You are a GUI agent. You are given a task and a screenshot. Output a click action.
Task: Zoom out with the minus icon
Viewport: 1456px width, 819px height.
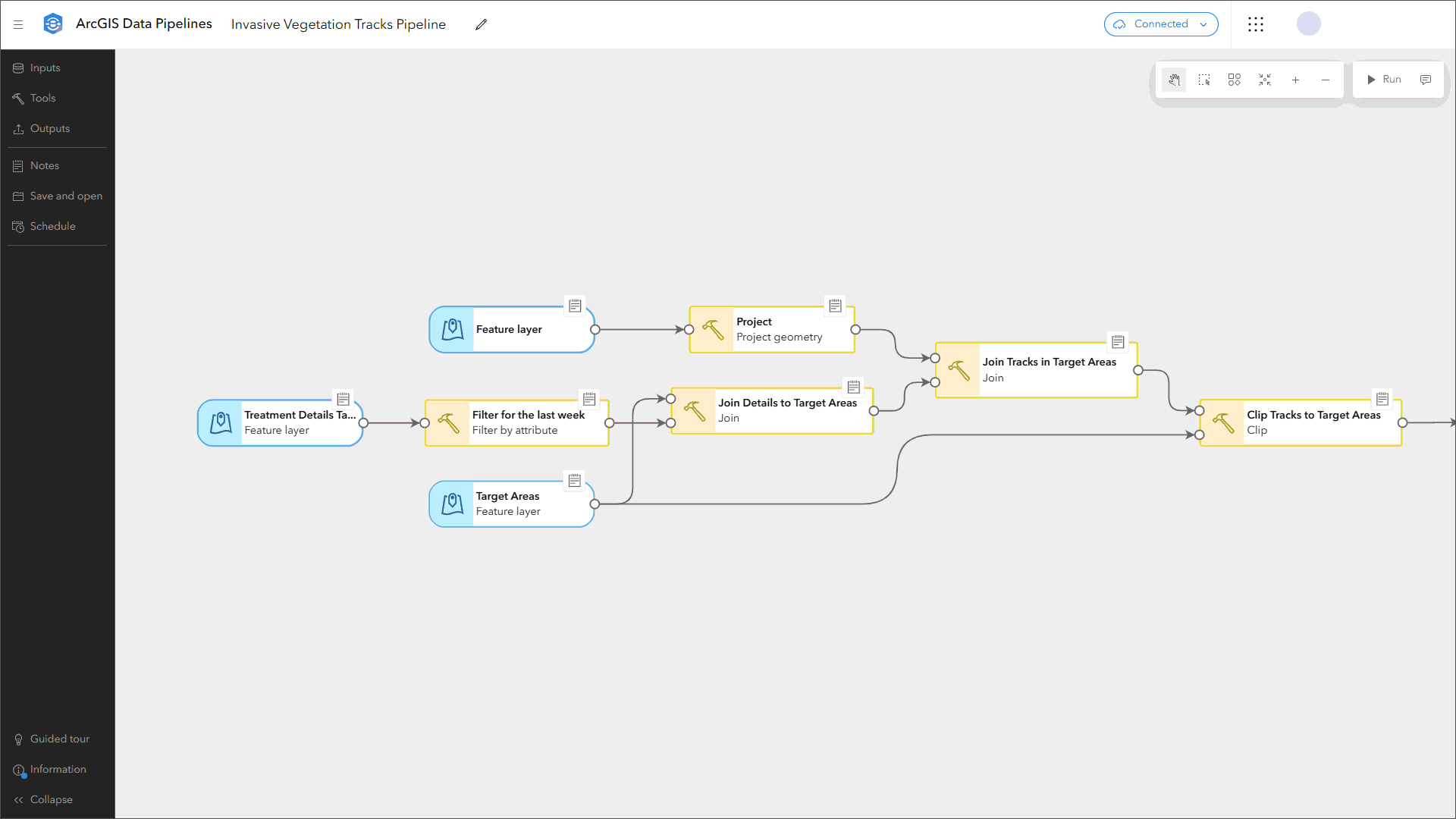pyautogui.click(x=1326, y=80)
